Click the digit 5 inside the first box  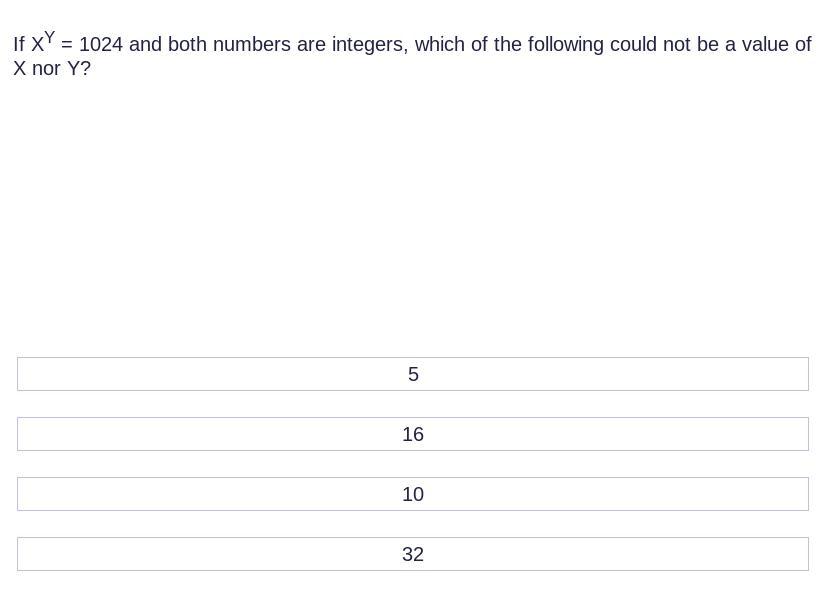(x=413, y=374)
